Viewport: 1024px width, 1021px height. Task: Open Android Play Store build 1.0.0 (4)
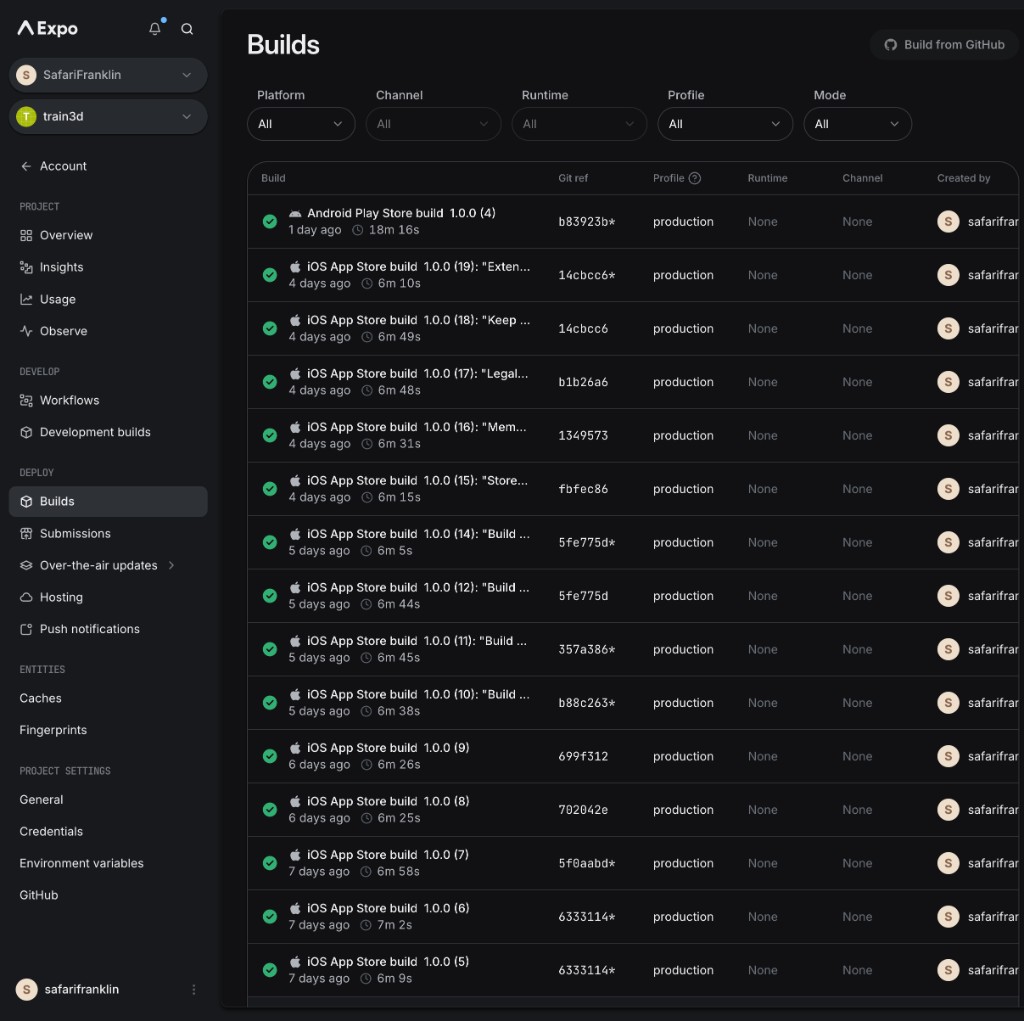[x=401, y=214]
